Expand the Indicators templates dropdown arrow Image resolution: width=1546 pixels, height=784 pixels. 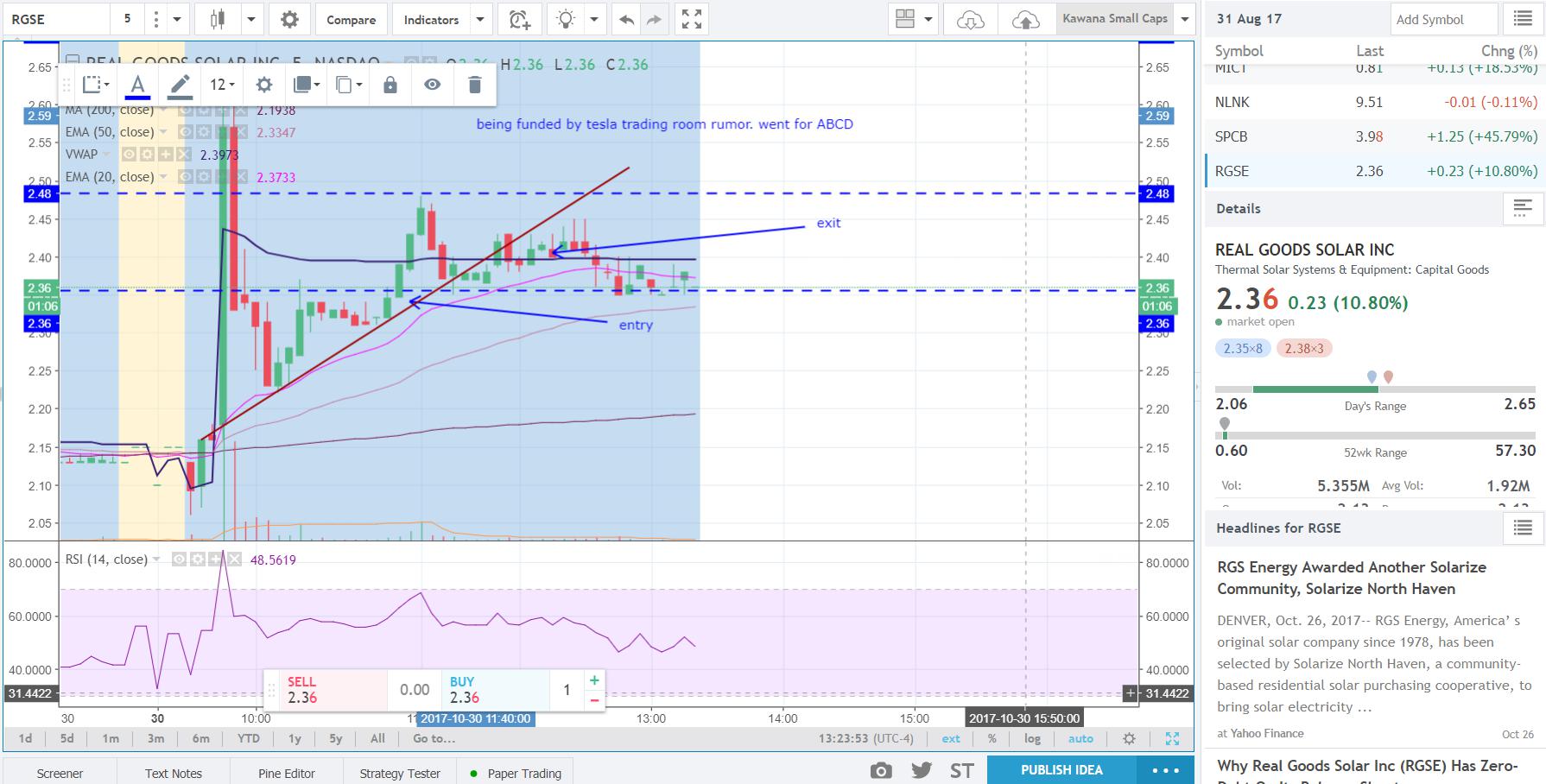(480, 19)
